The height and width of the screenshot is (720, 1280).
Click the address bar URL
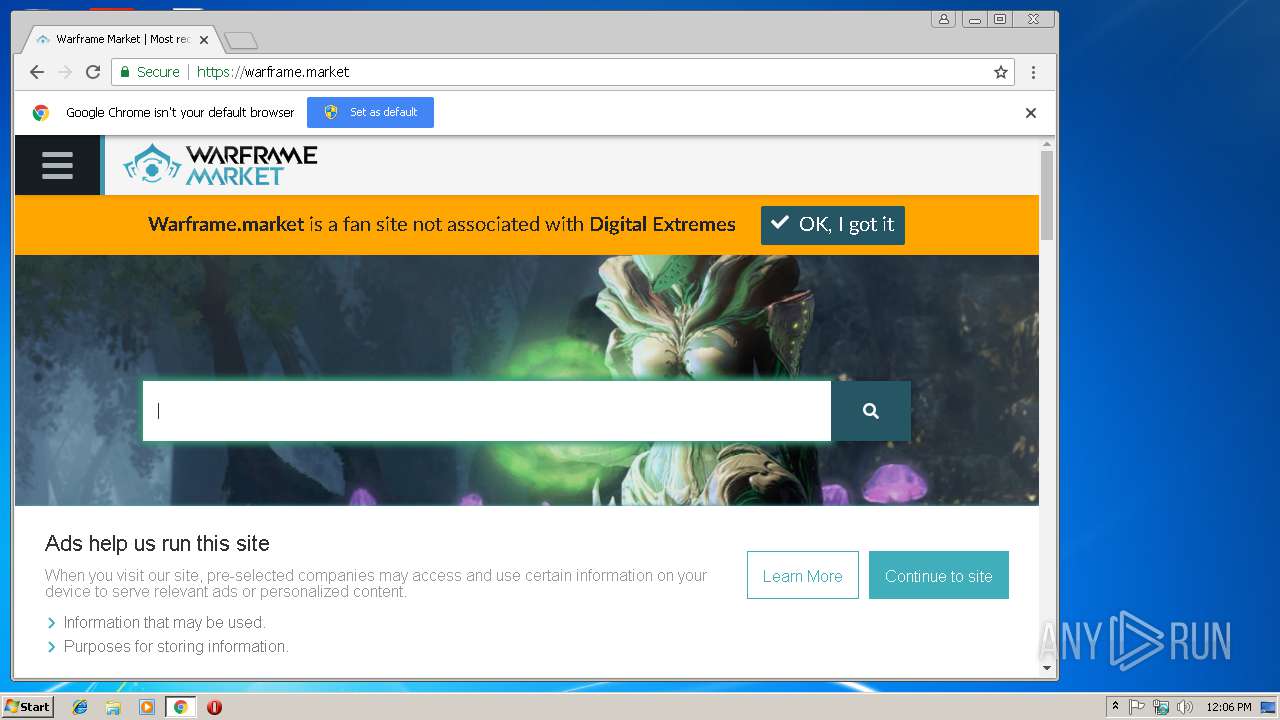point(273,72)
